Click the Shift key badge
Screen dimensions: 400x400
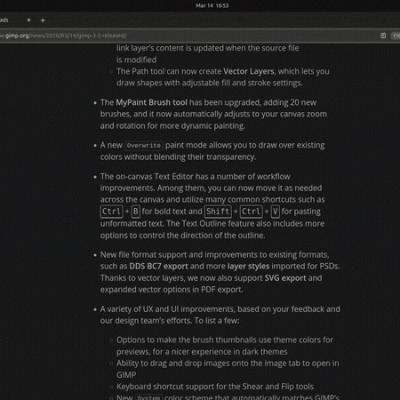tap(218, 212)
